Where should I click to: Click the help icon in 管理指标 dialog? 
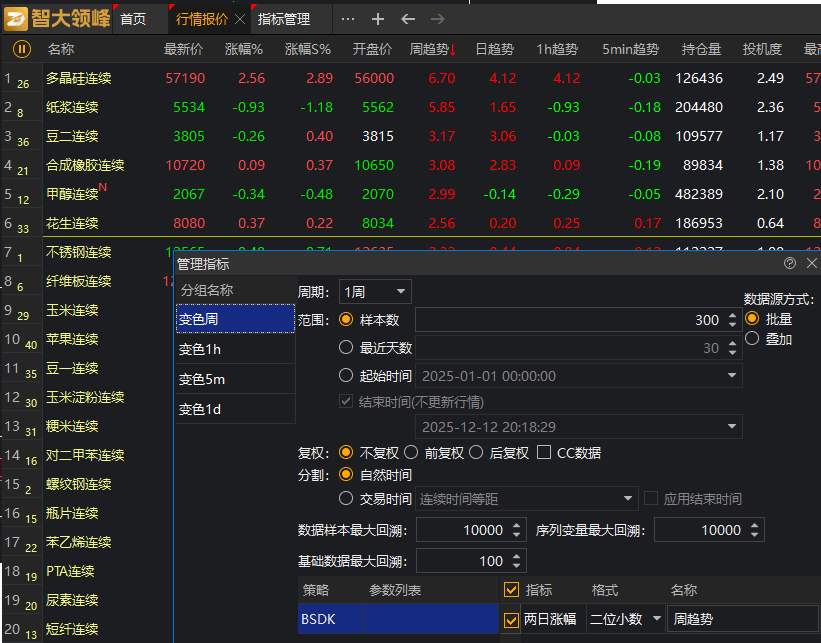(790, 263)
